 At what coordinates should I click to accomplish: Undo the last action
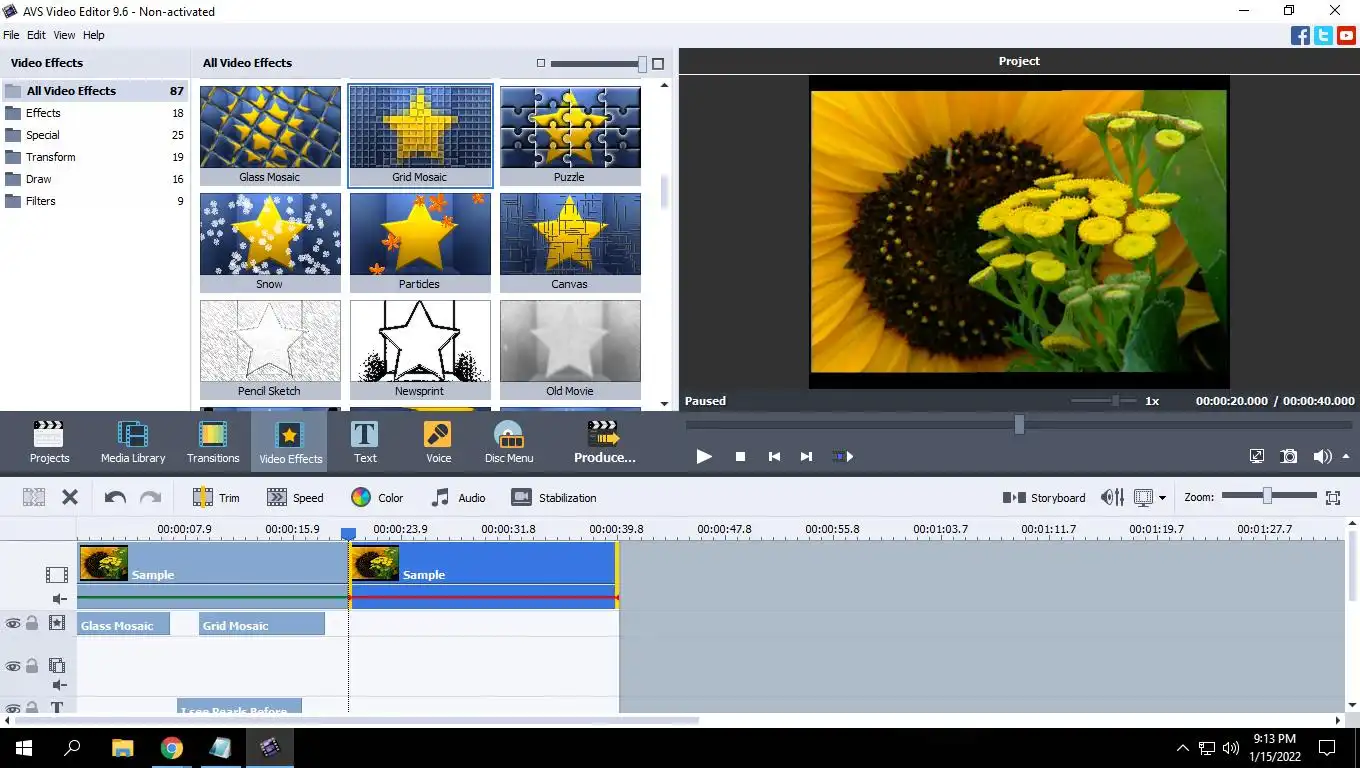coord(115,497)
